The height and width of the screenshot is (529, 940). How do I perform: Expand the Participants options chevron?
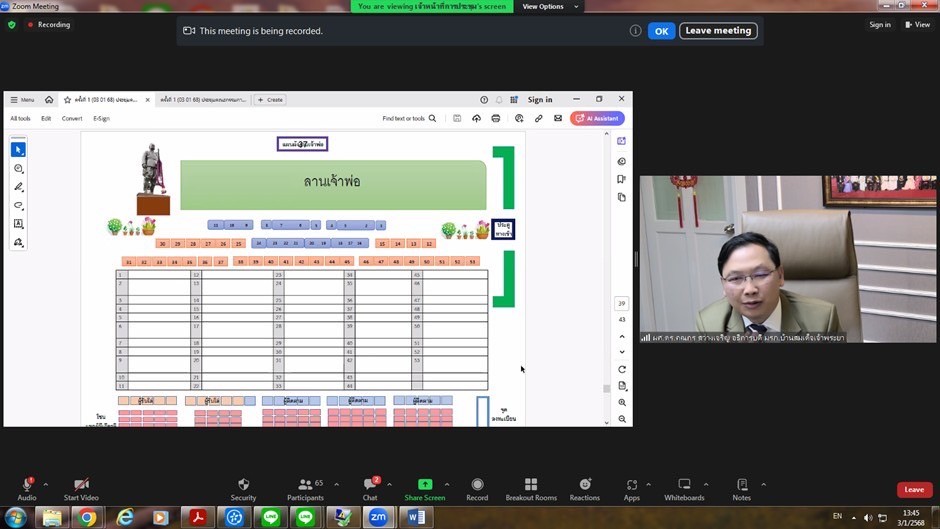tap(336, 485)
